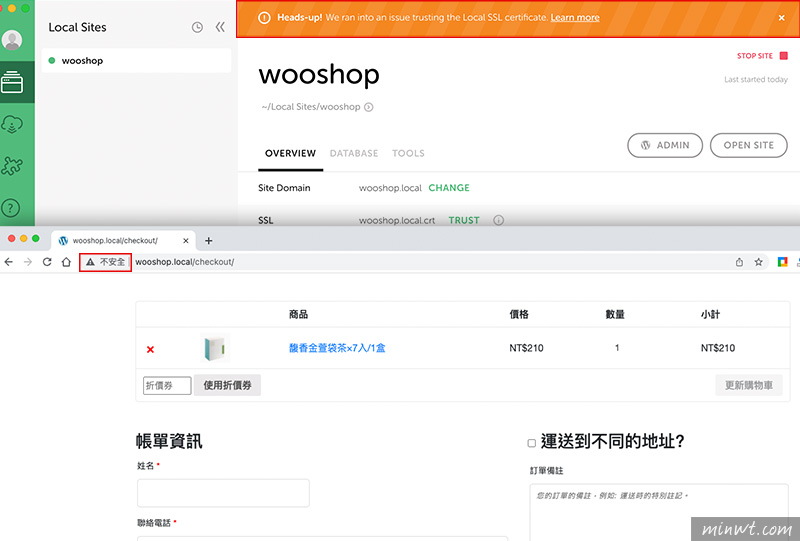Select the Local Sites sidebar icon

pyautogui.click(x=12, y=82)
